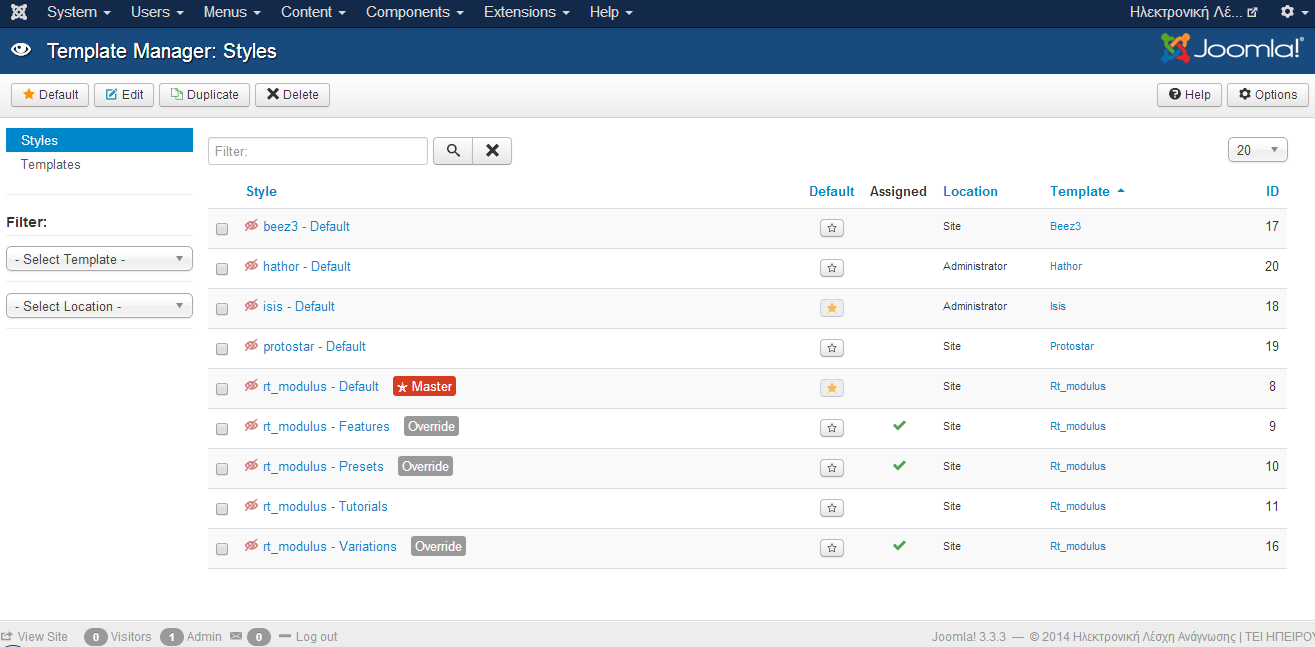Click the messages envelope icon in the status bar
The height and width of the screenshot is (647, 1315).
click(236, 636)
